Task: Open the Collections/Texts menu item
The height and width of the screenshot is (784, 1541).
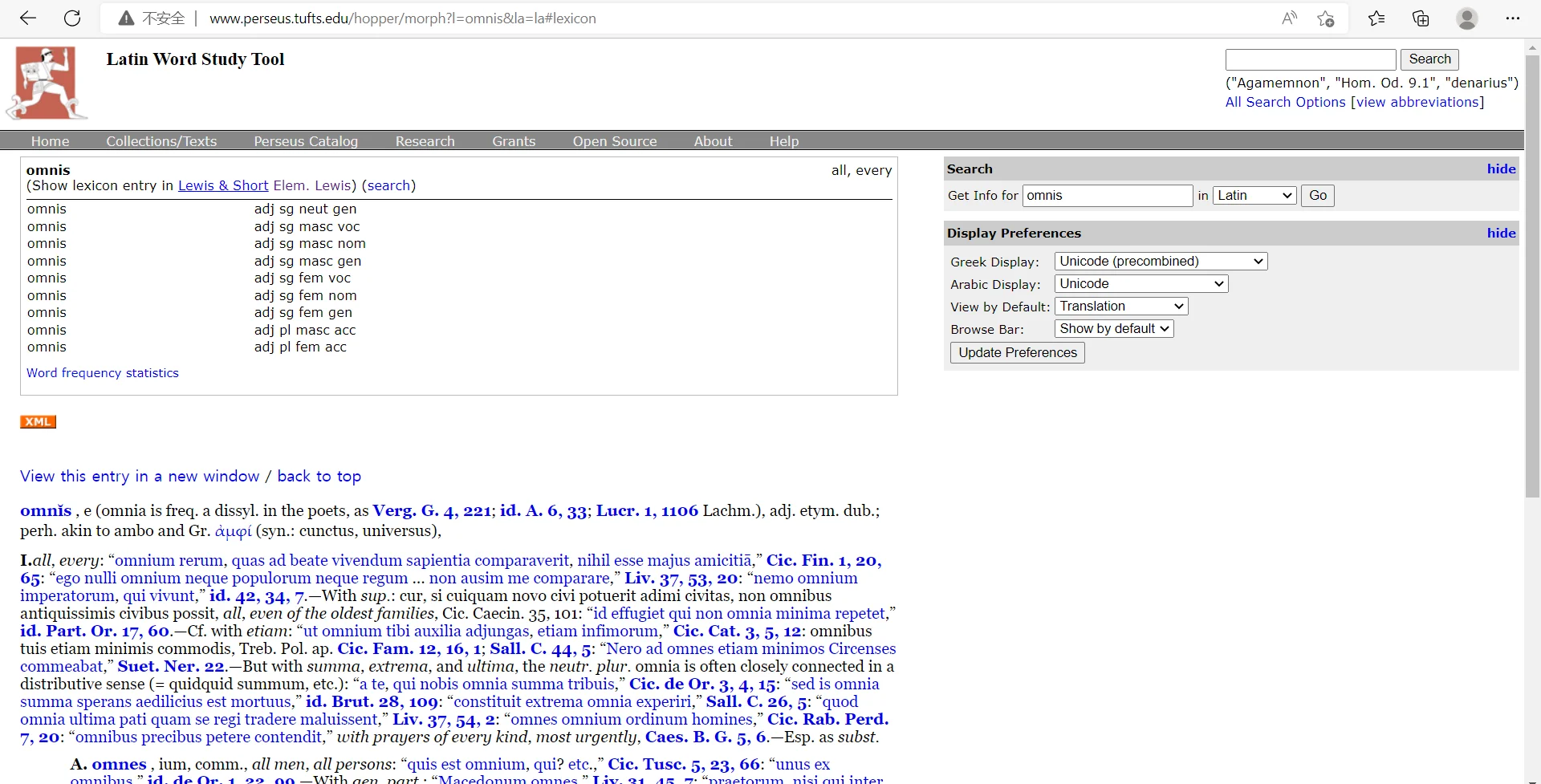Action: (161, 141)
